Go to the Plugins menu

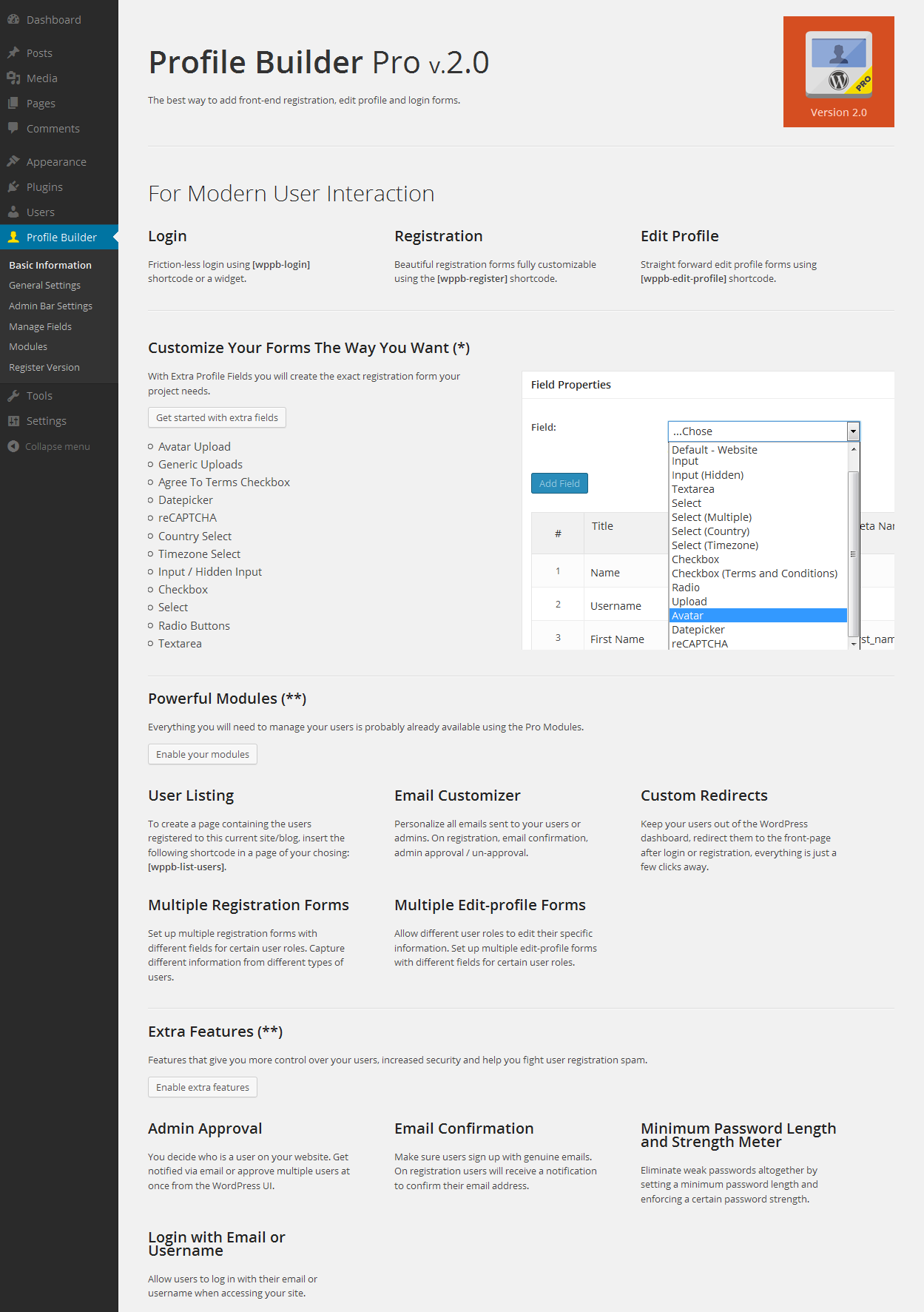tap(59, 186)
